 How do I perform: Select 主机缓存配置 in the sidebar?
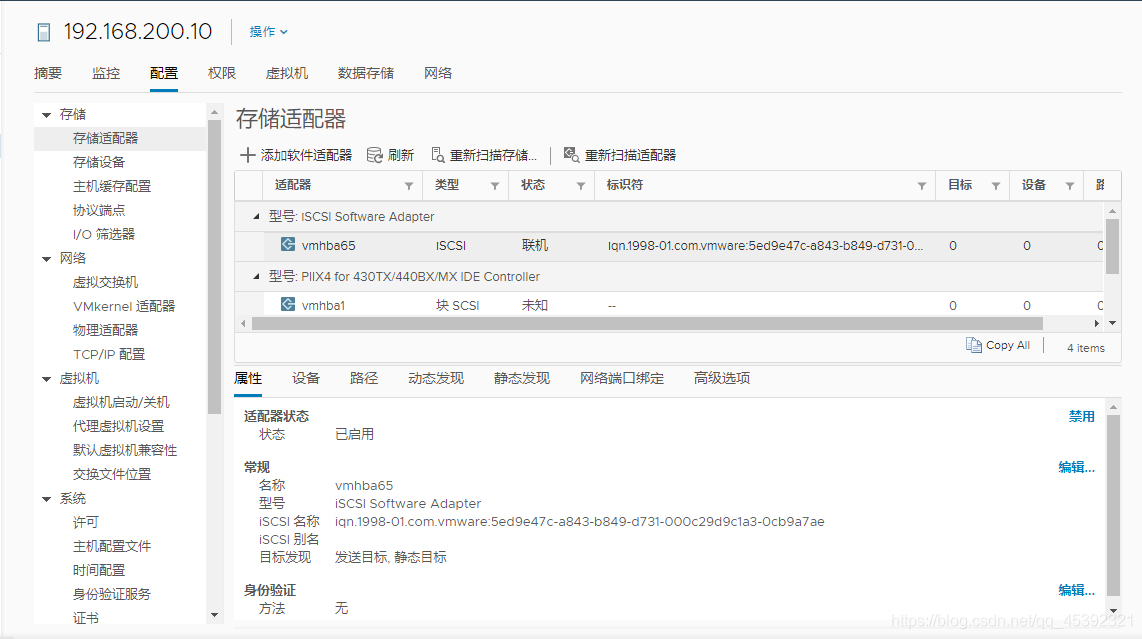click(x=112, y=186)
